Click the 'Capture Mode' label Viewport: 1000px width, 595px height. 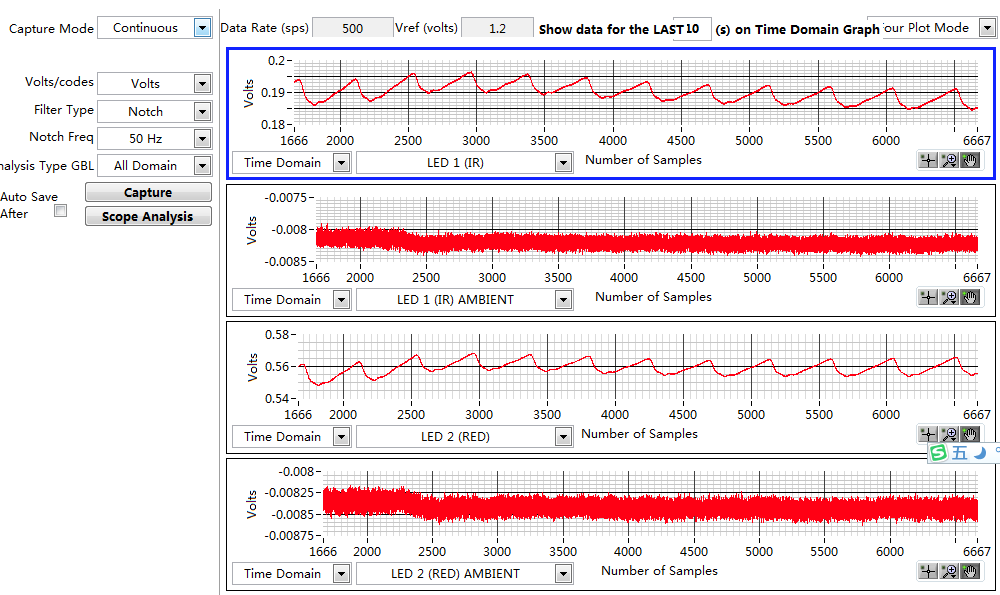click(51, 29)
